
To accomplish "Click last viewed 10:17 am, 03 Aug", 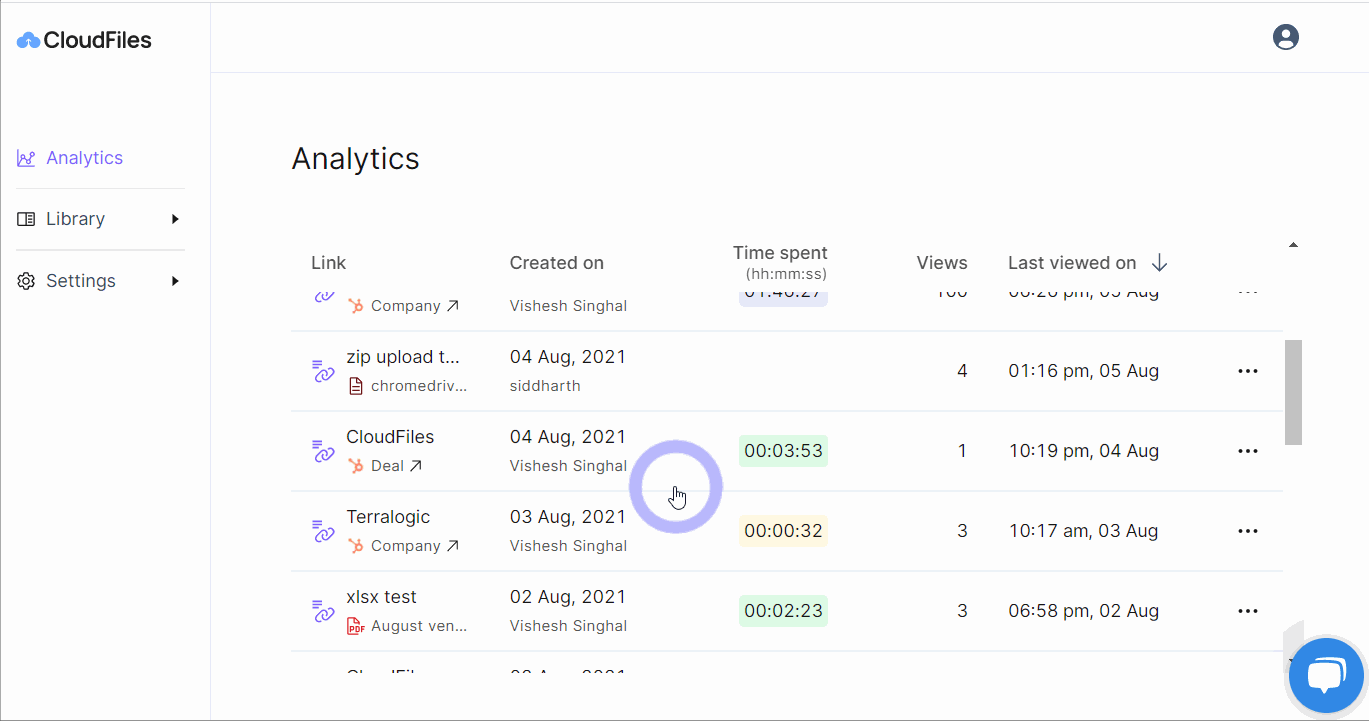I will [1083, 531].
